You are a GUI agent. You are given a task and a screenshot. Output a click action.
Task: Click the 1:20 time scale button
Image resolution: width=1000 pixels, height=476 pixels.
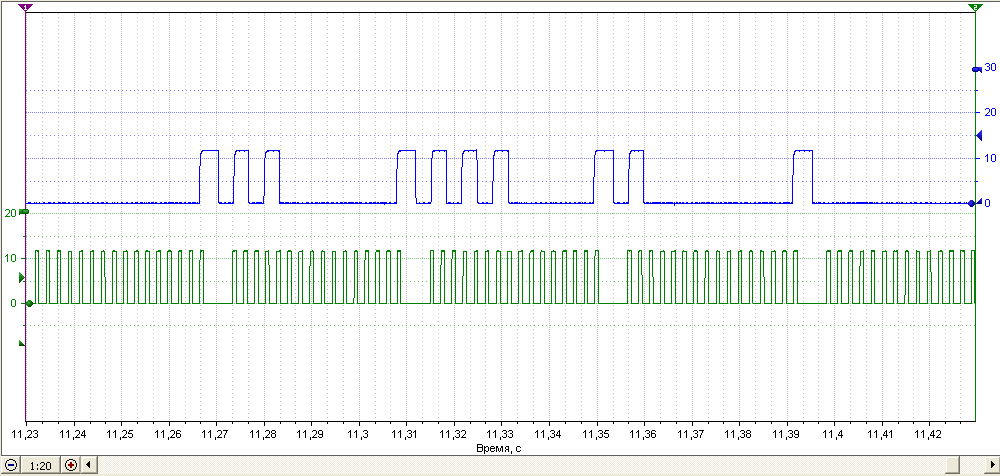click(x=41, y=466)
